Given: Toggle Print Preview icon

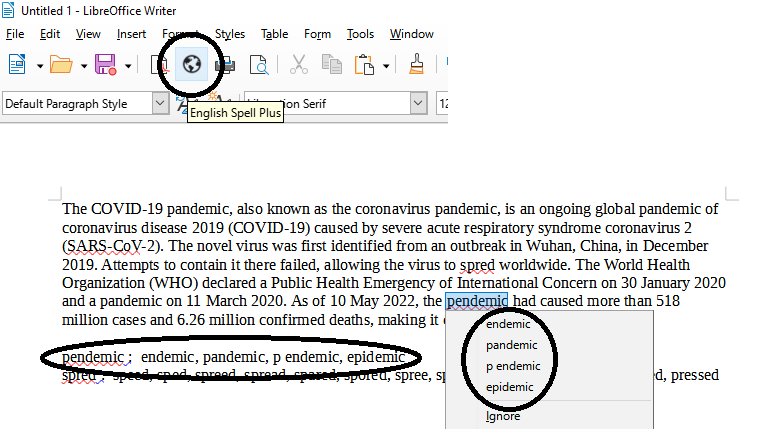Looking at the screenshot, I should point(259,65).
